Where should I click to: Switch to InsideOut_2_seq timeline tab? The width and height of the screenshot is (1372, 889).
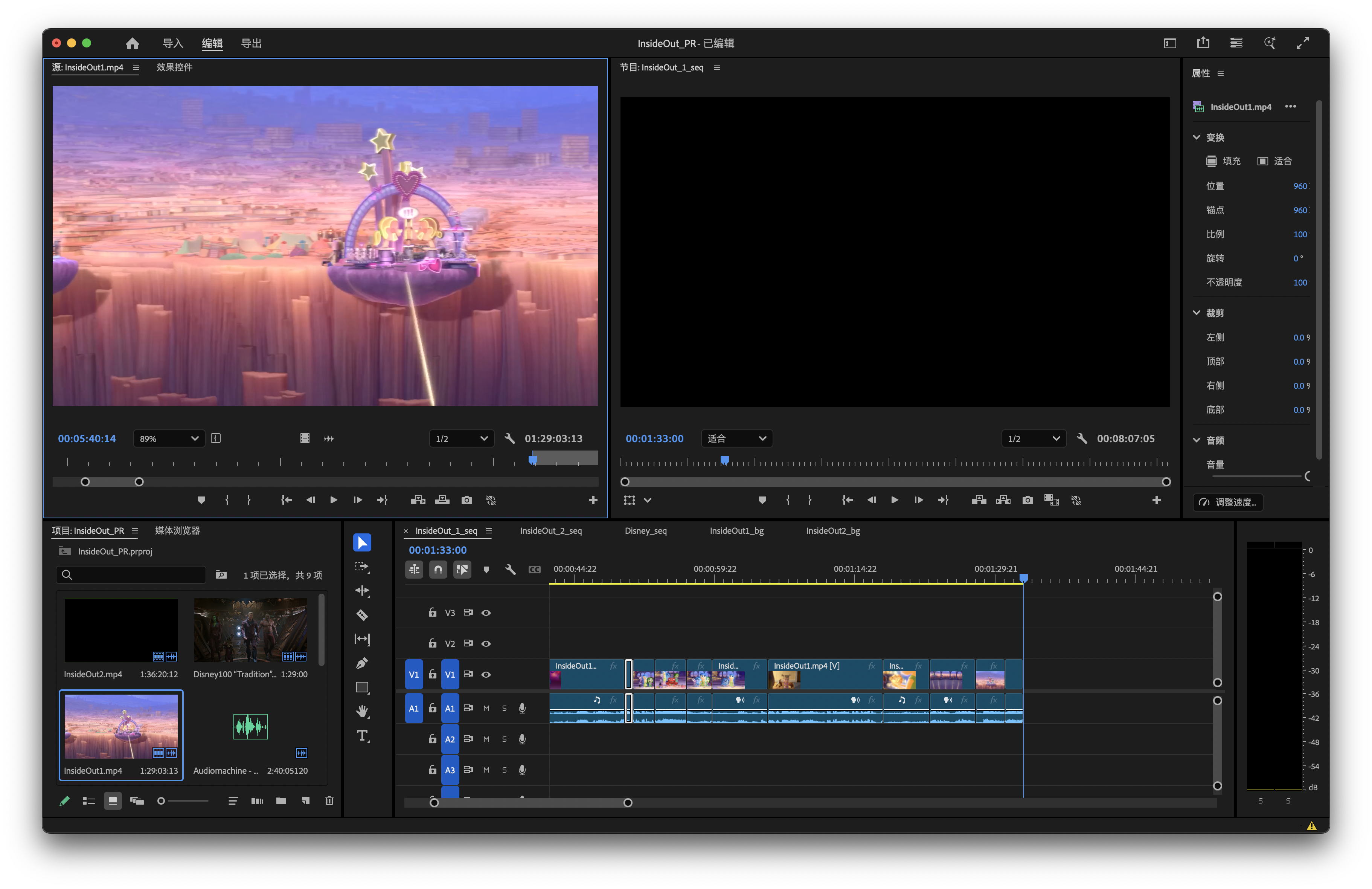pyautogui.click(x=550, y=531)
